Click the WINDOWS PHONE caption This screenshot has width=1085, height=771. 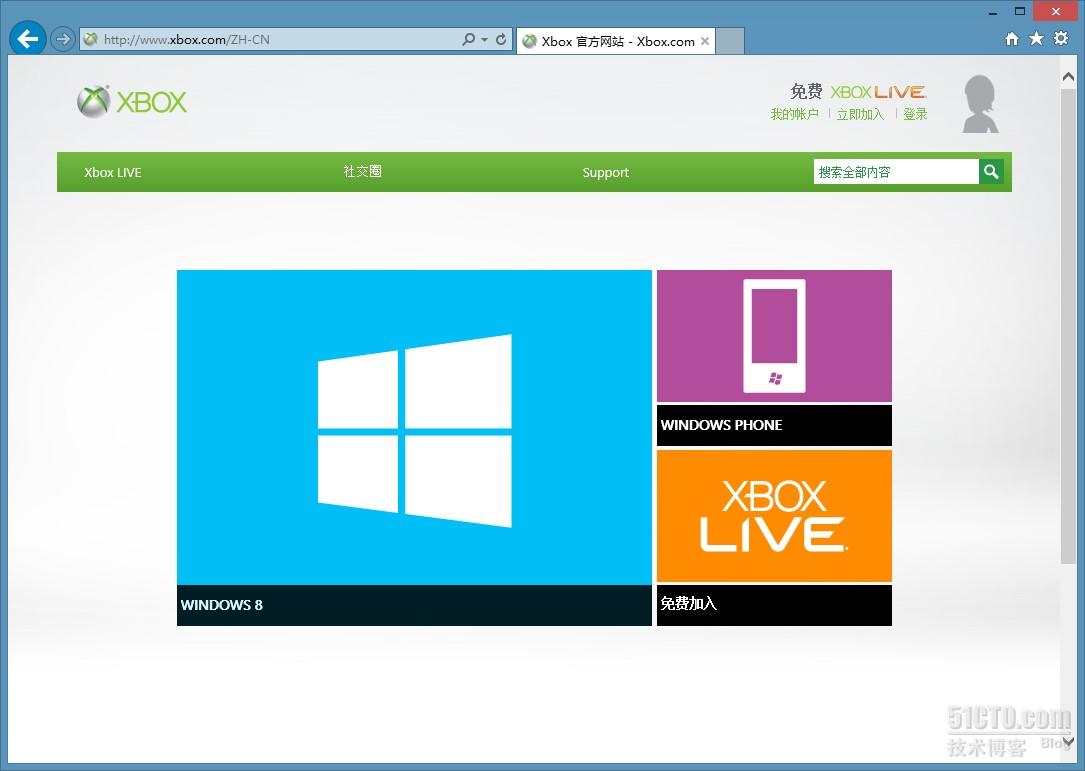coord(774,425)
